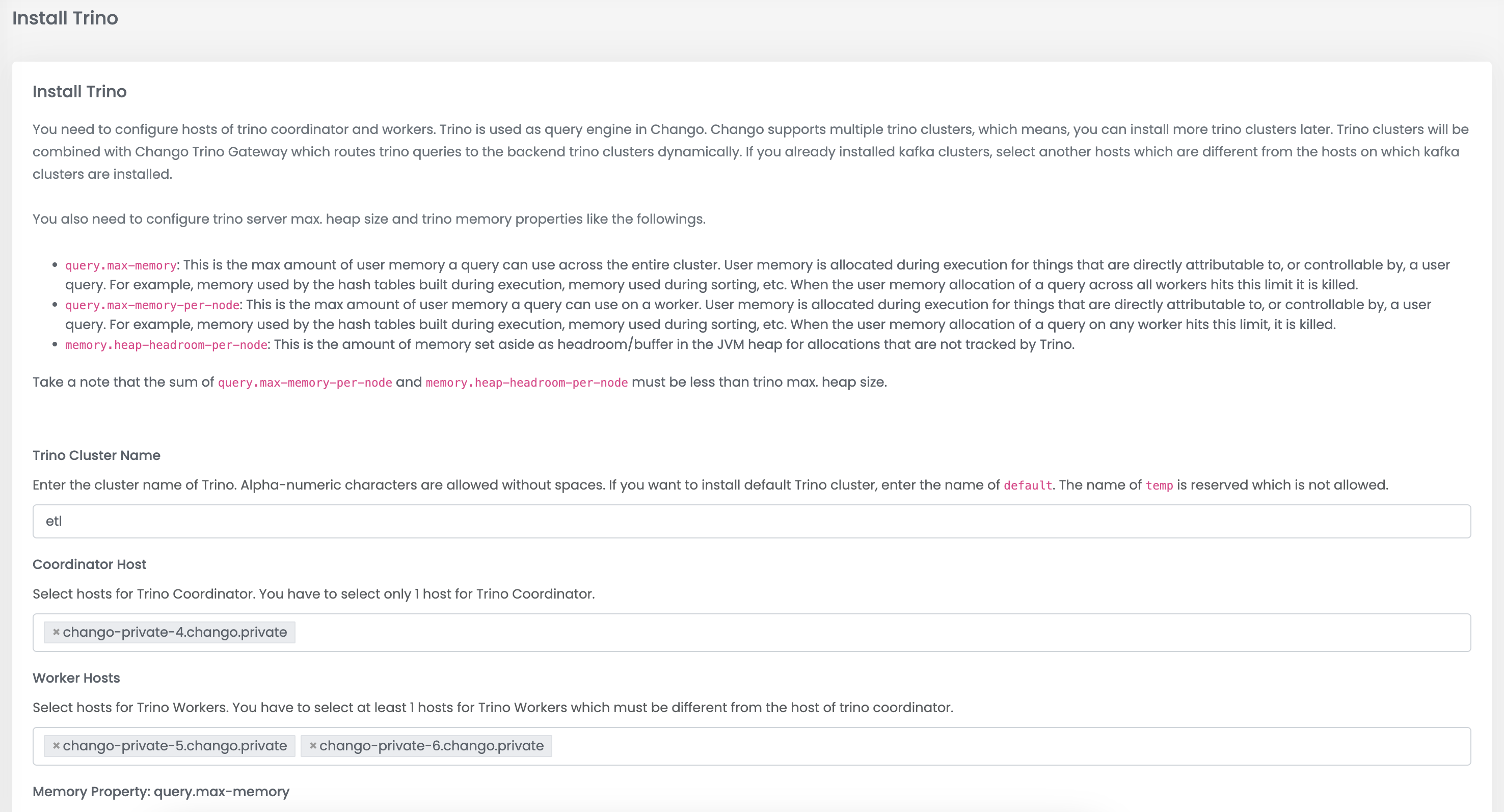
Task: Click the query.max-memory-per-node bullet code term
Action: 152,305
